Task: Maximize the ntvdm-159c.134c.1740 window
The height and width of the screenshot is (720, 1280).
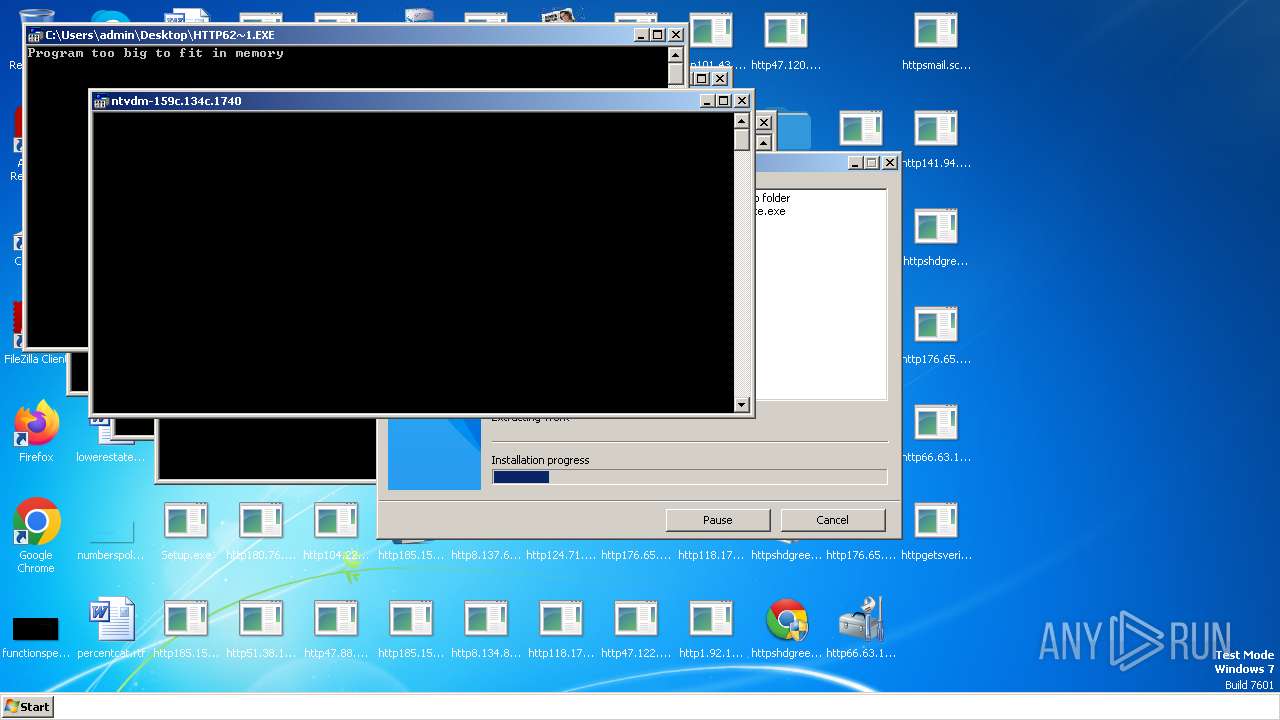Action: tap(723, 101)
